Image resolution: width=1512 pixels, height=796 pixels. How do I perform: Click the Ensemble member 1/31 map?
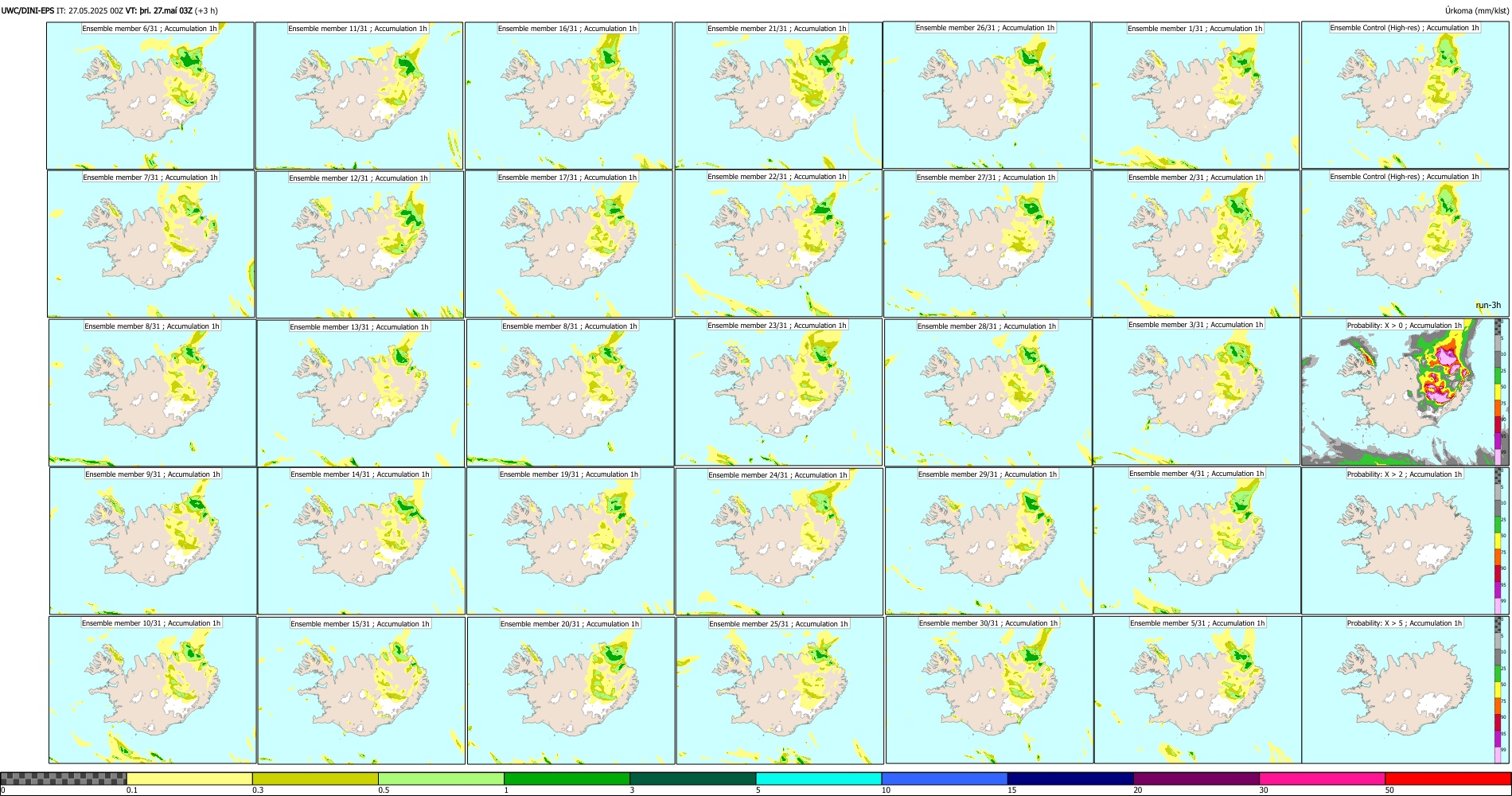tap(1195, 96)
